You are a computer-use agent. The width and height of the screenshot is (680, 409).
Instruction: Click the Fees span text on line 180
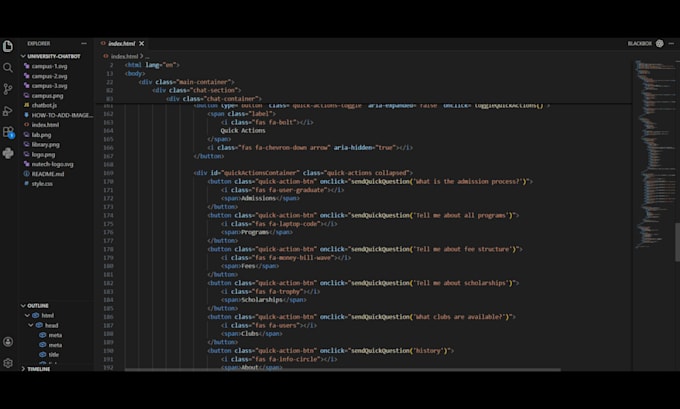click(248, 266)
